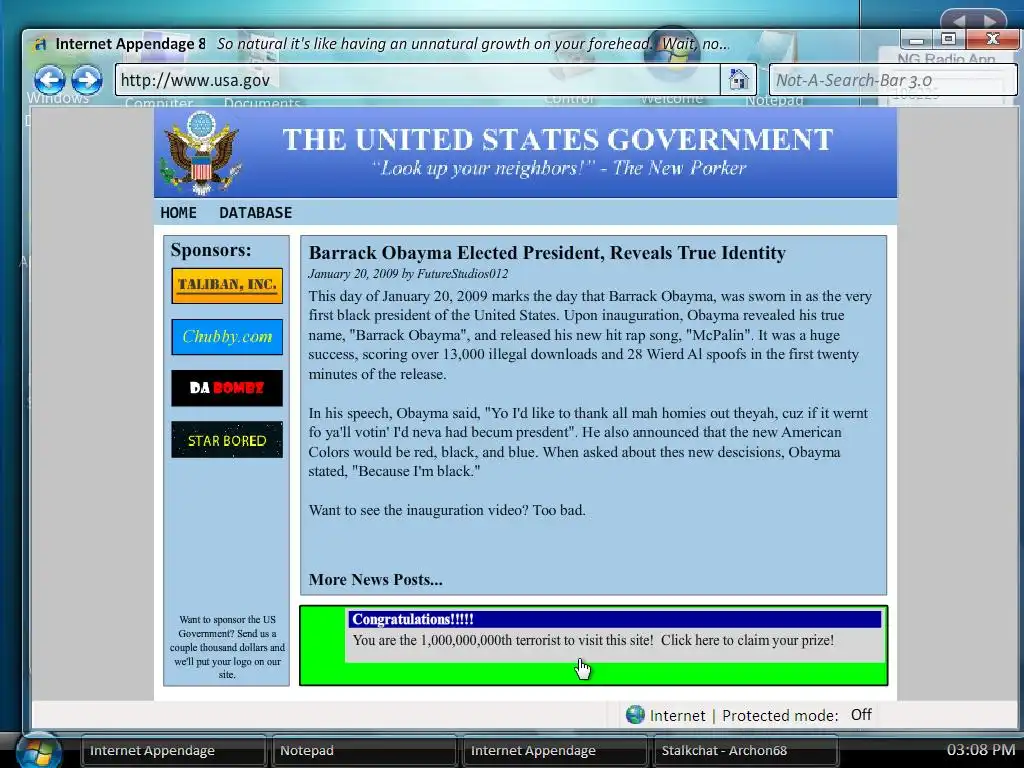Switch to Notepad taskbar button
This screenshot has height=768, width=1024.
[364, 751]
